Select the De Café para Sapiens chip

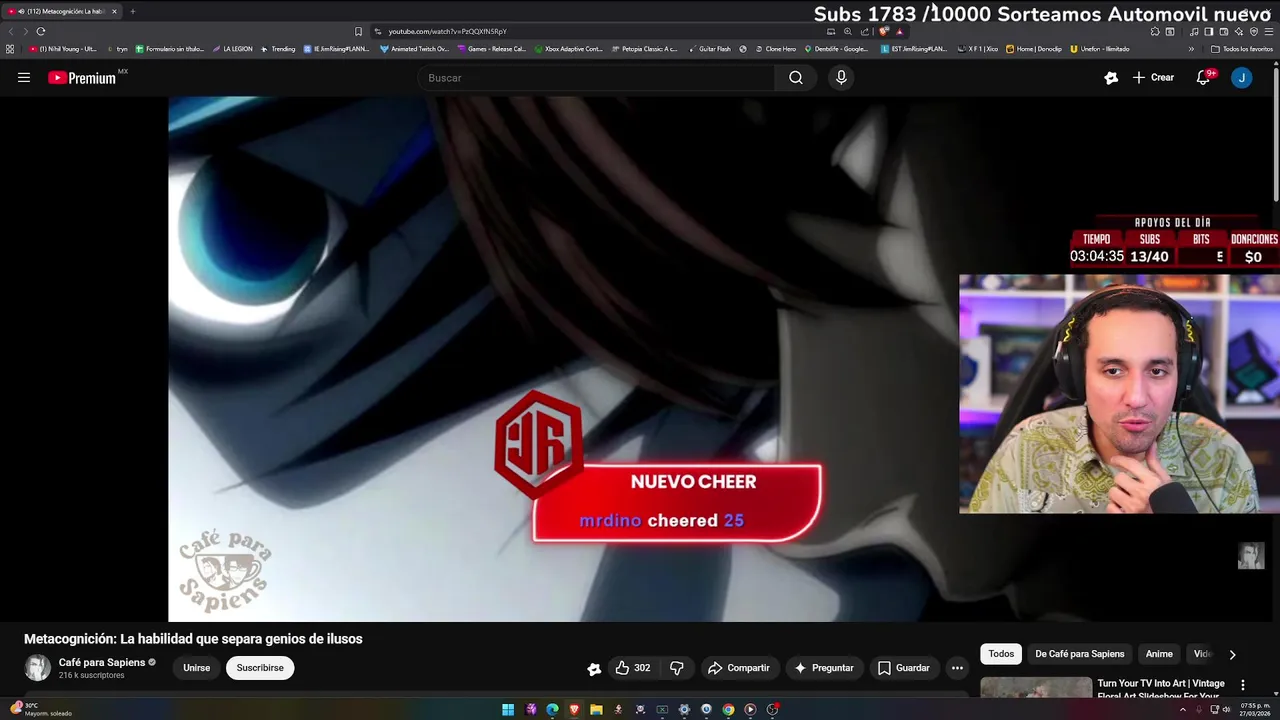pos(1080,654)
